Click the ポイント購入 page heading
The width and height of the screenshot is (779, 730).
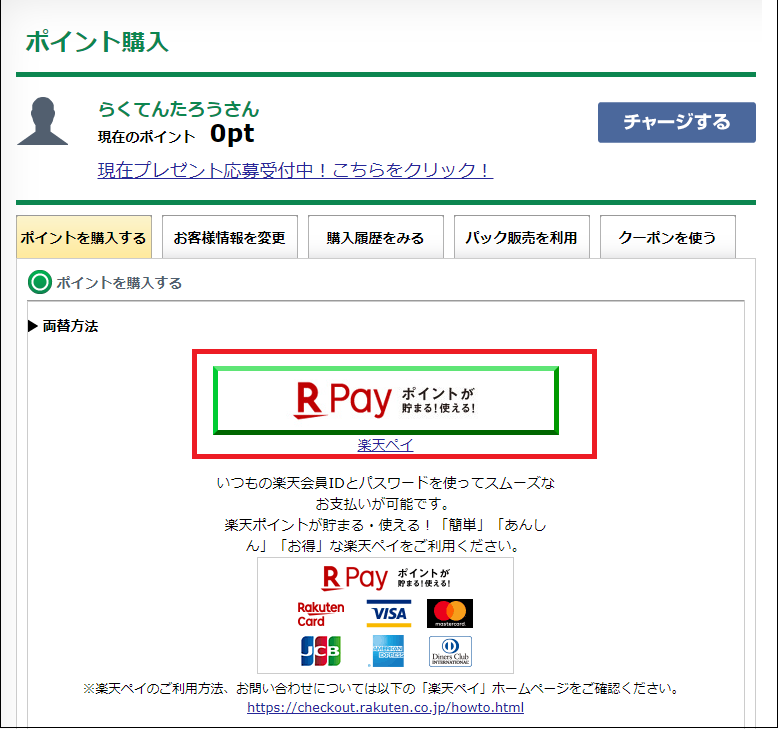pos(97,41)
